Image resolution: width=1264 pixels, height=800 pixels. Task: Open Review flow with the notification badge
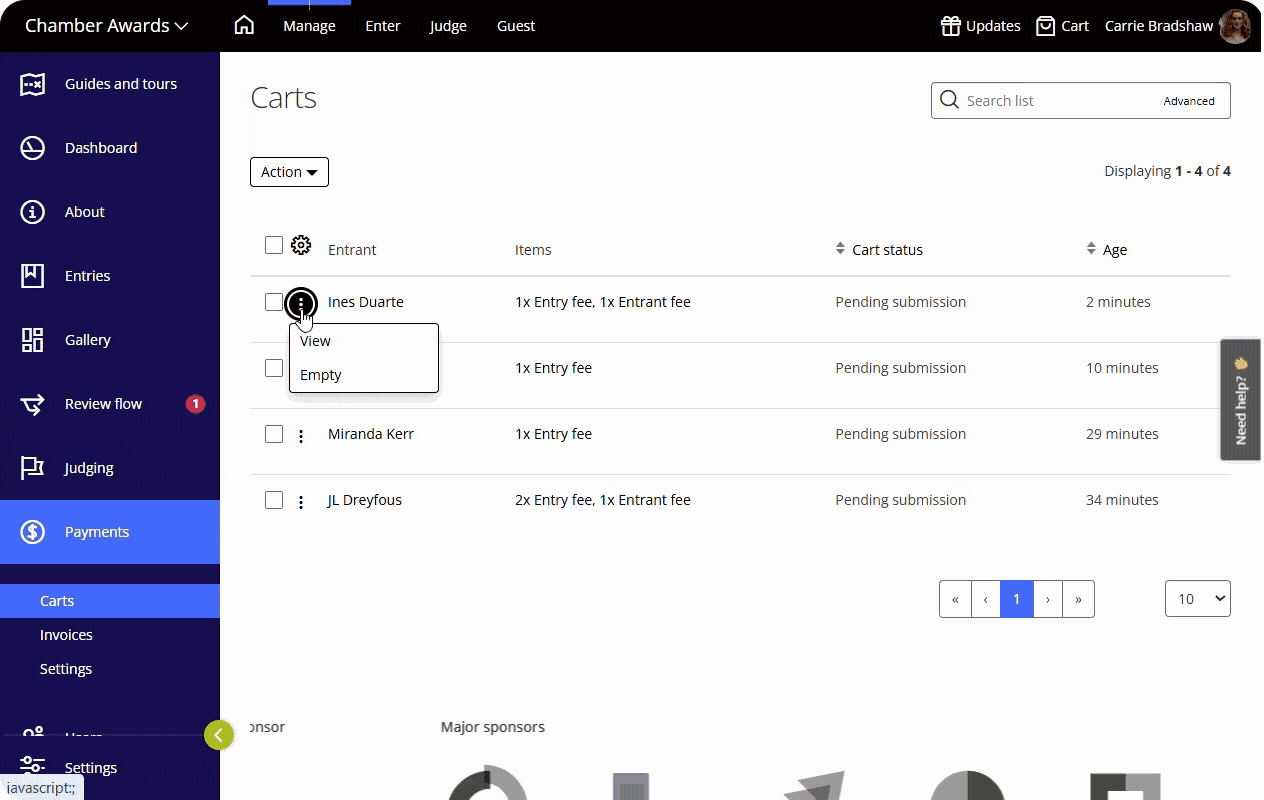pos(102,403)
